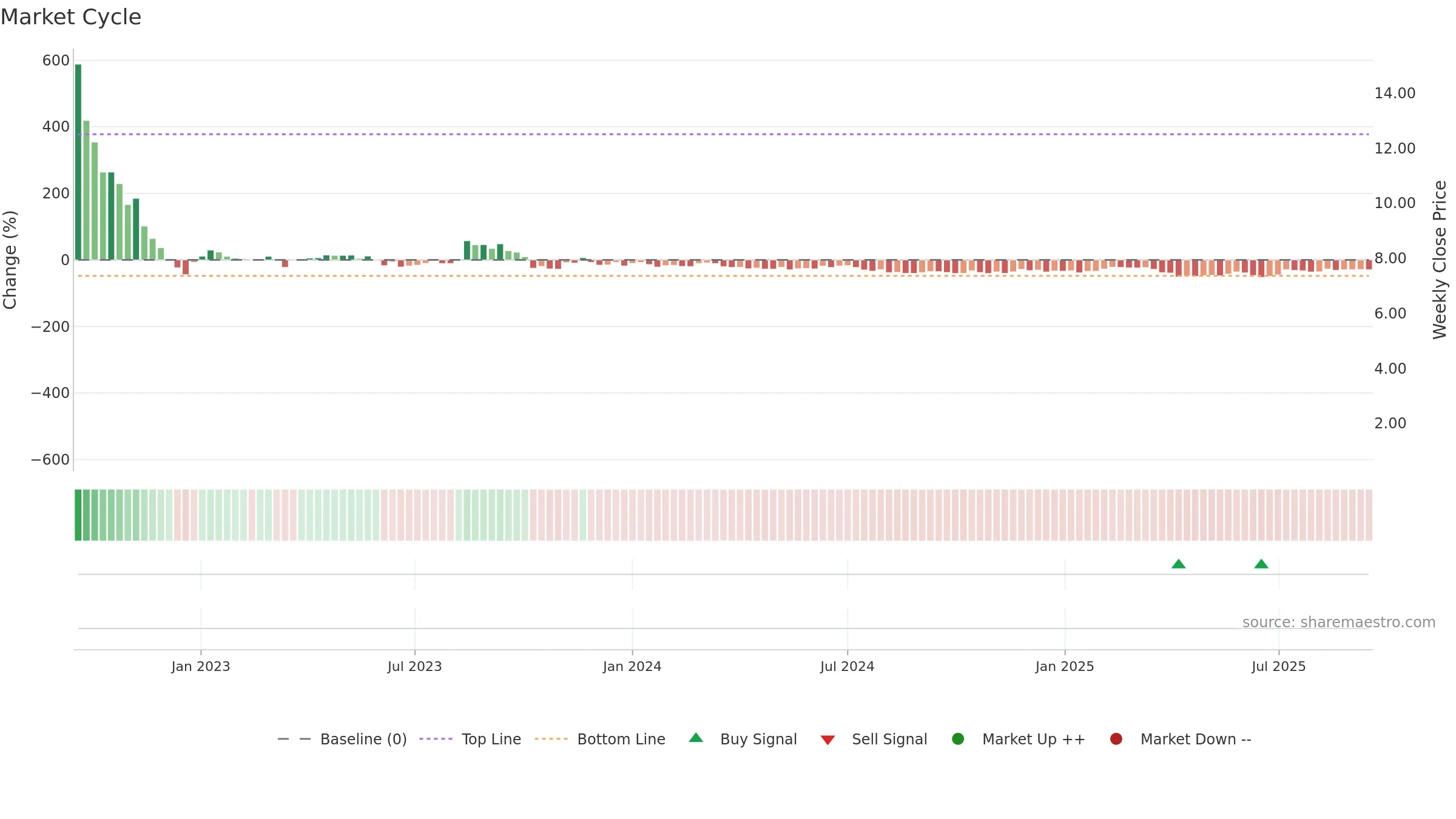Click the Weekly Close Price axis title
This screenshot has height=819, width=1456.
(x=1440, y=260)
